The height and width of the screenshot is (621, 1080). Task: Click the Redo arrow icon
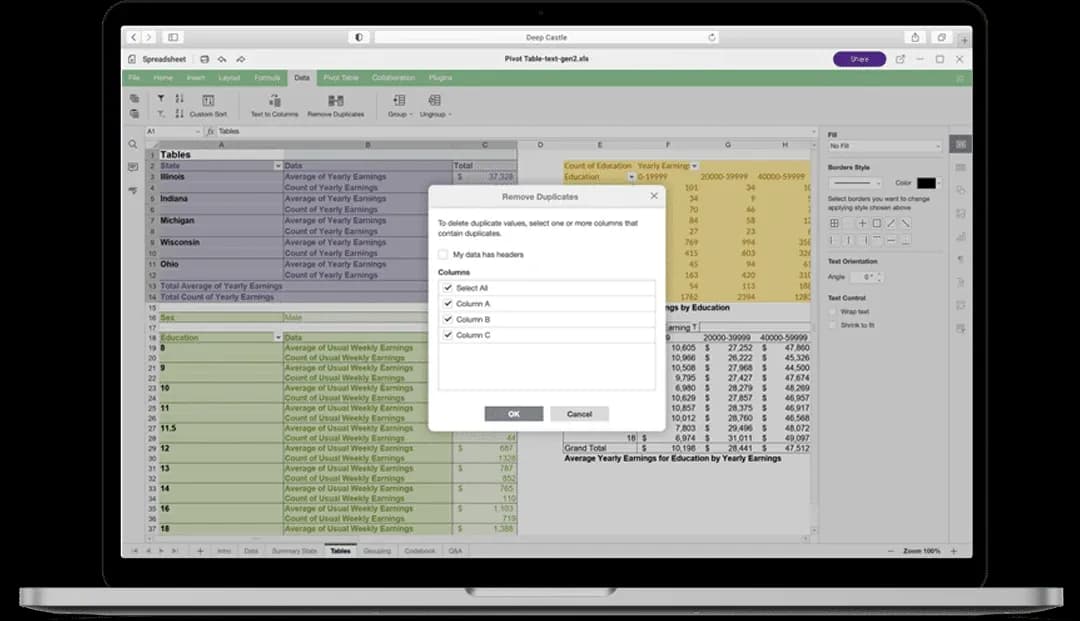(x=240, y=59)
